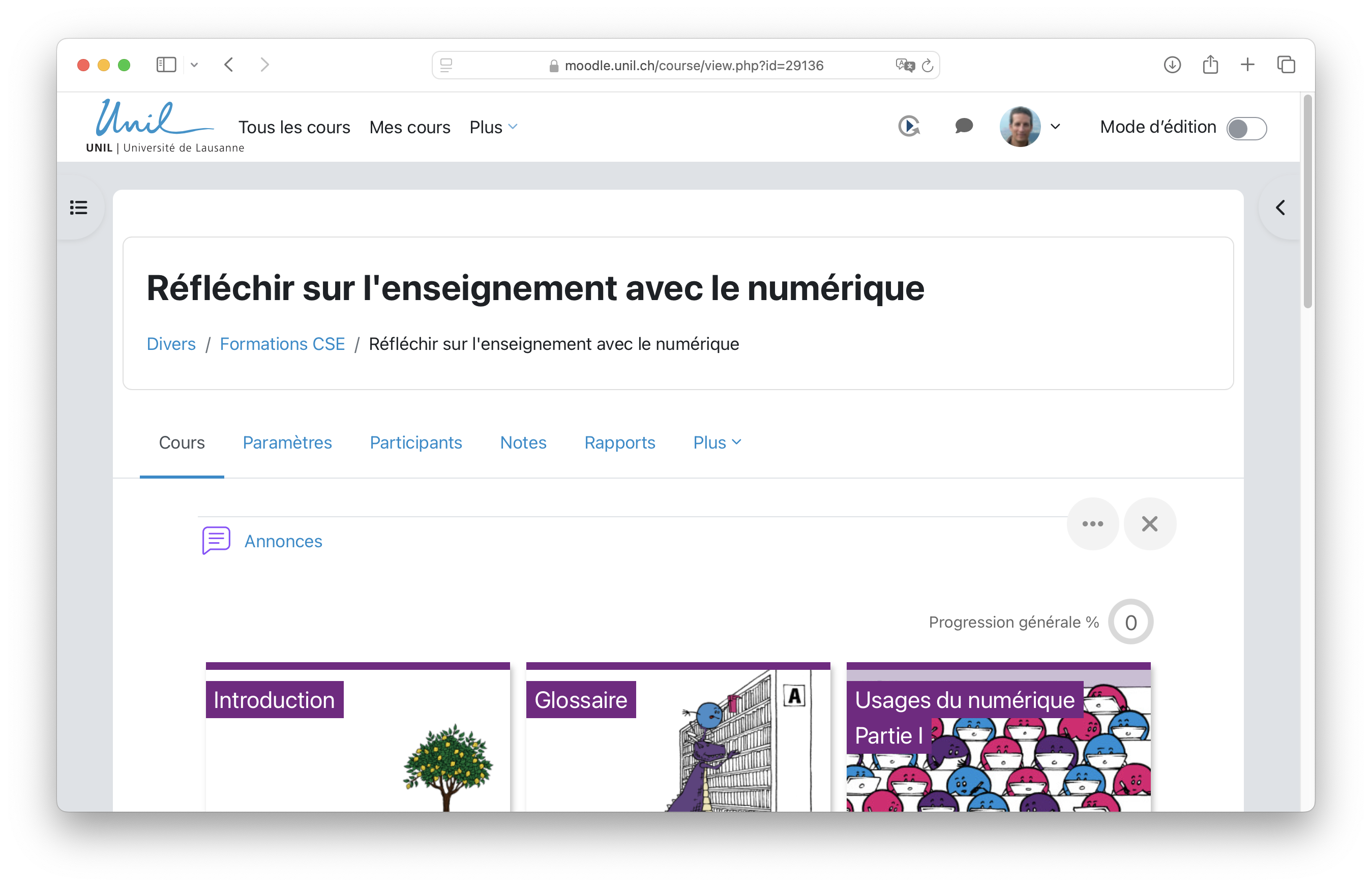
Task: Follow the Formations CSE breadcrumb link
Action: click(282, 344)
